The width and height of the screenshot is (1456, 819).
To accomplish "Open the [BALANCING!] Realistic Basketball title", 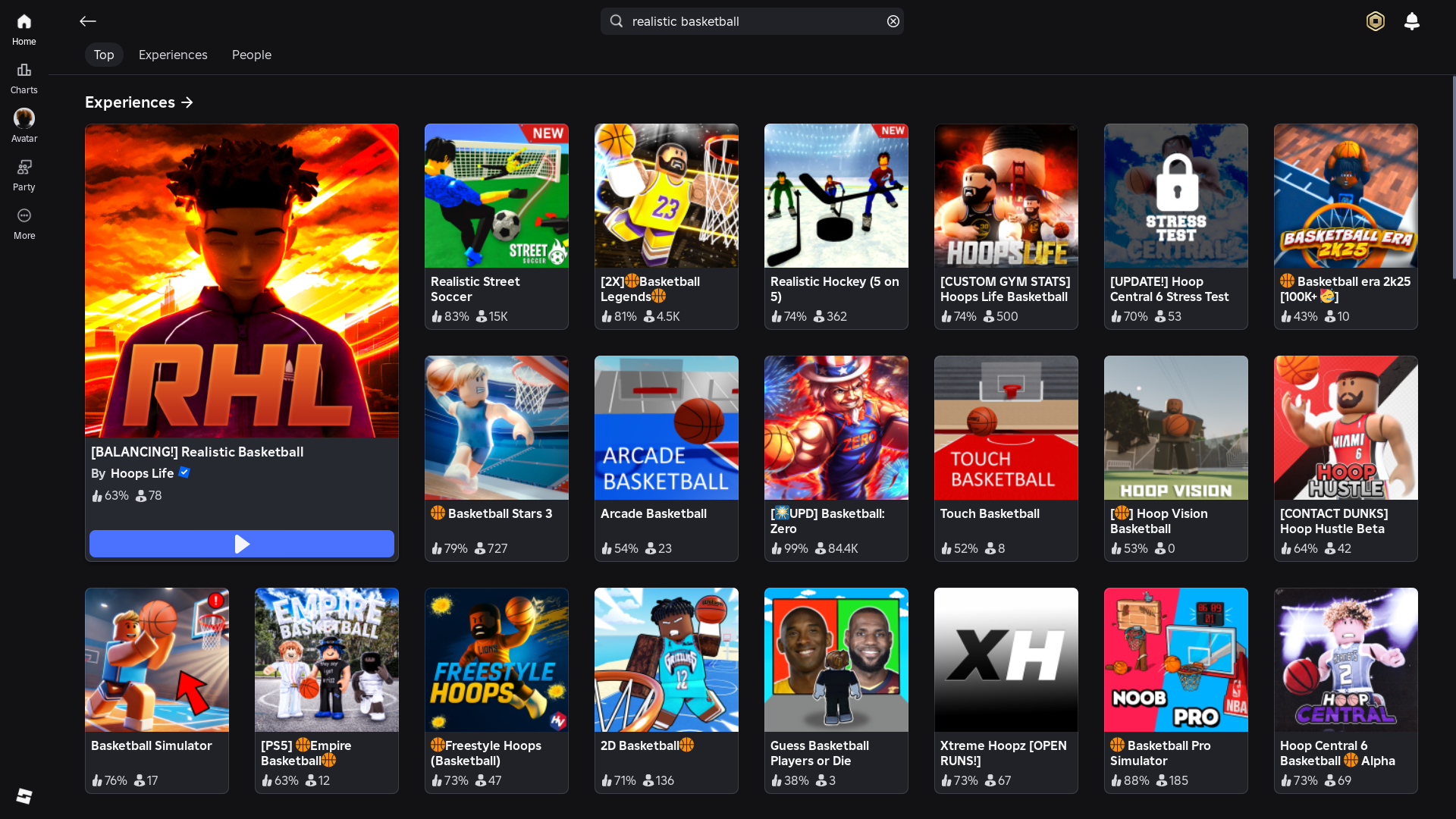I will point(197,452).
